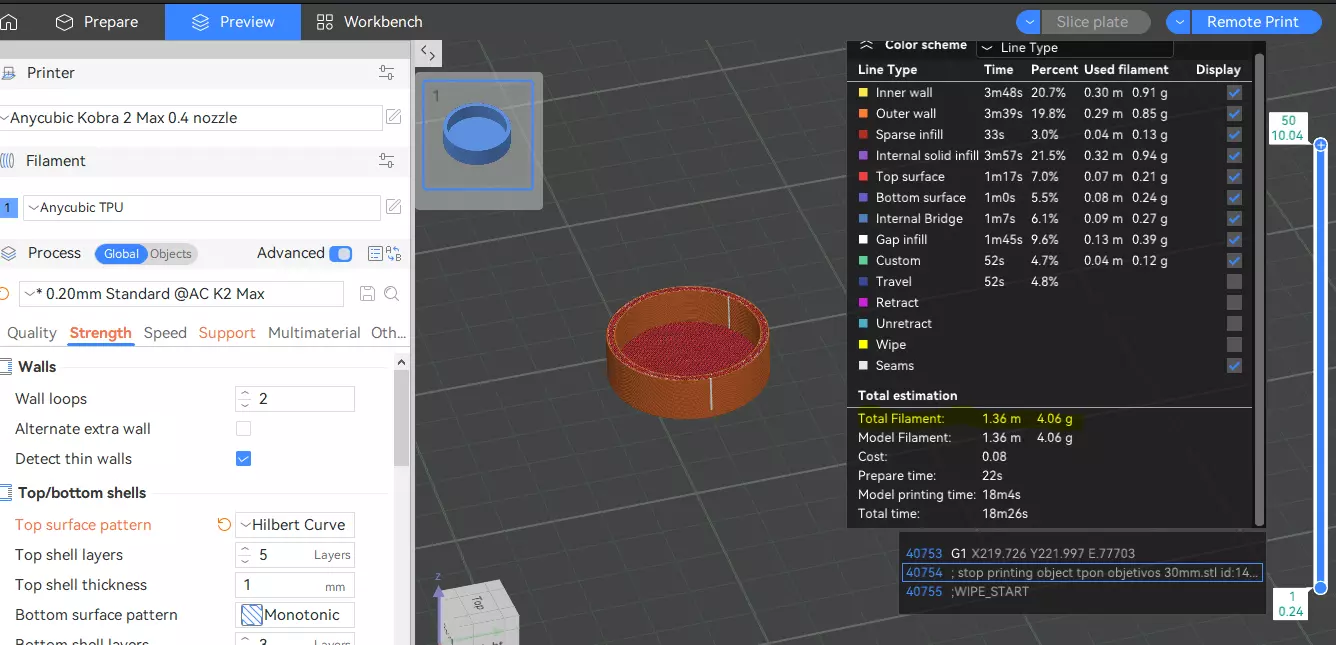
Task: Select plate 1 thumbnail
Action: [x=478, y=135]
